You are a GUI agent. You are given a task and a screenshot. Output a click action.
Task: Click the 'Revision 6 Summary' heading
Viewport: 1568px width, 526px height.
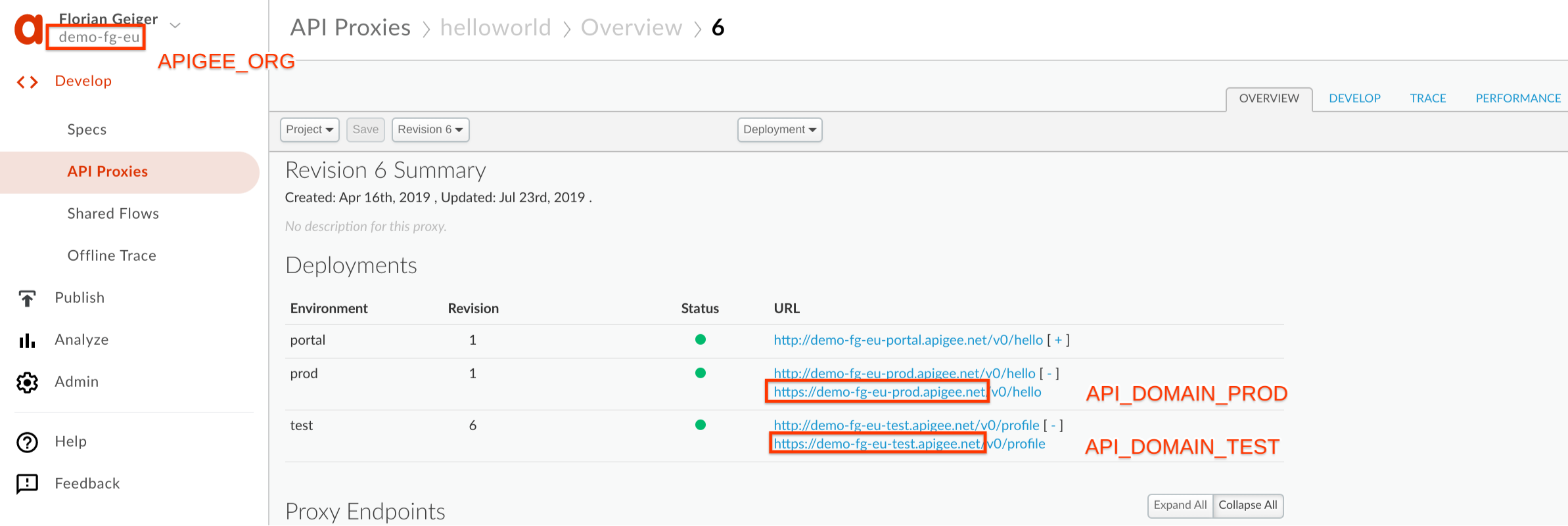pyautogui.click(x=385, y=171)
